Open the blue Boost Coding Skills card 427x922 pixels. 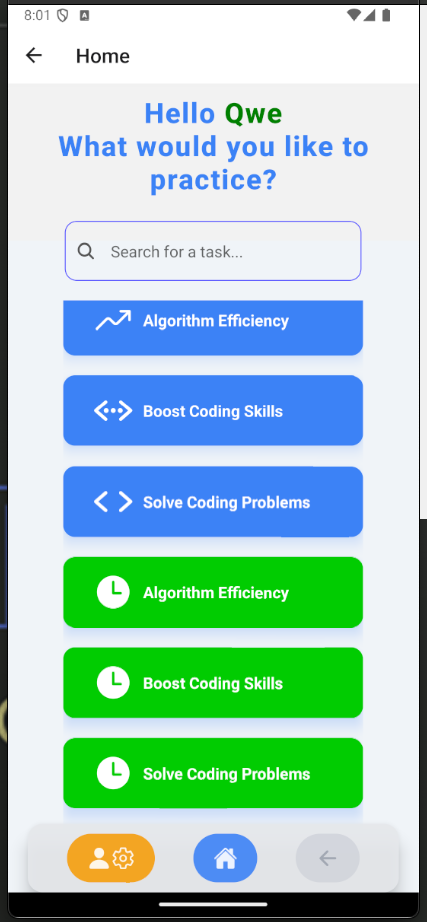(x=213, y=410)
